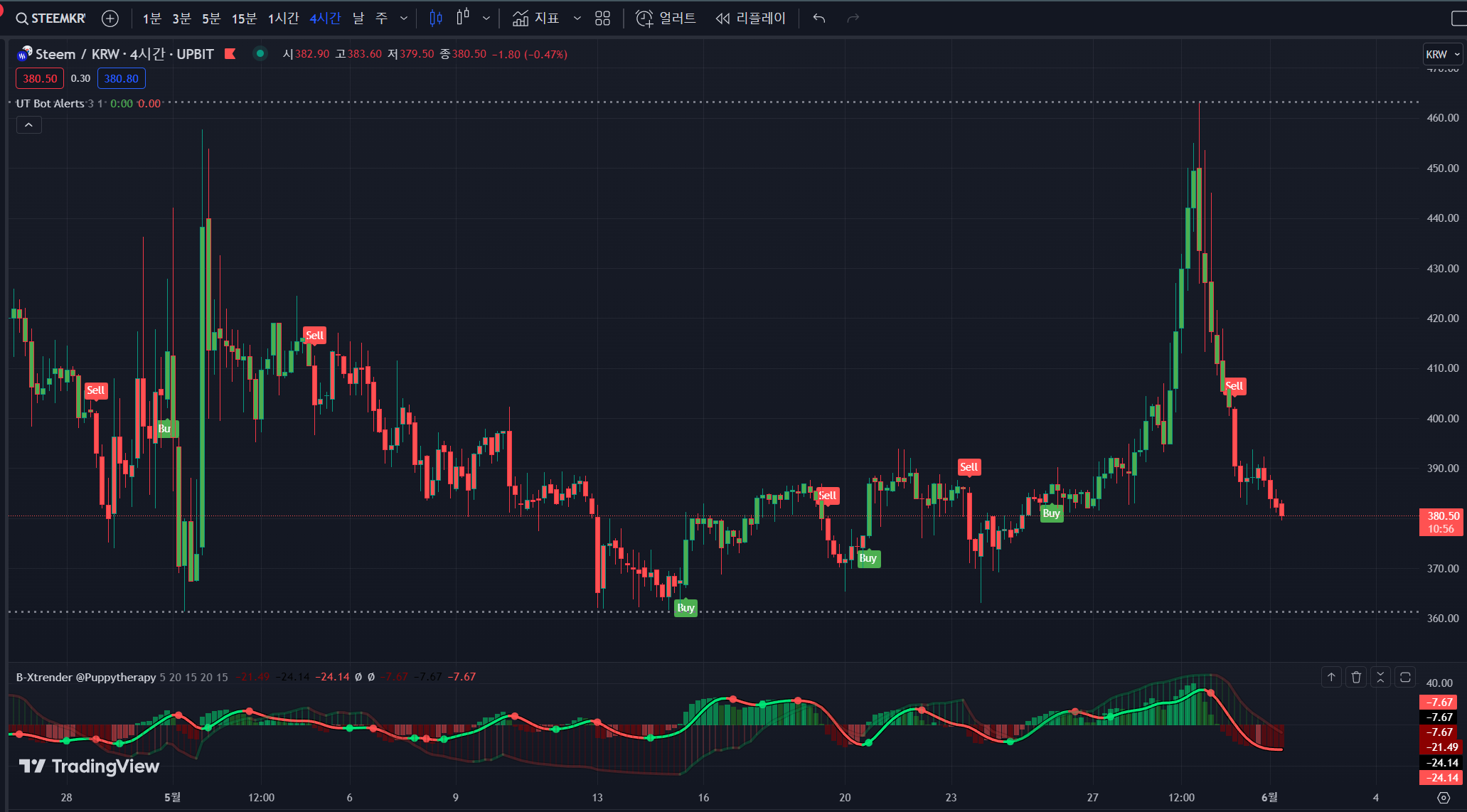Expand the timeframe interval dropdown arrow
The image size is (1467, 812).
[404, 18]
